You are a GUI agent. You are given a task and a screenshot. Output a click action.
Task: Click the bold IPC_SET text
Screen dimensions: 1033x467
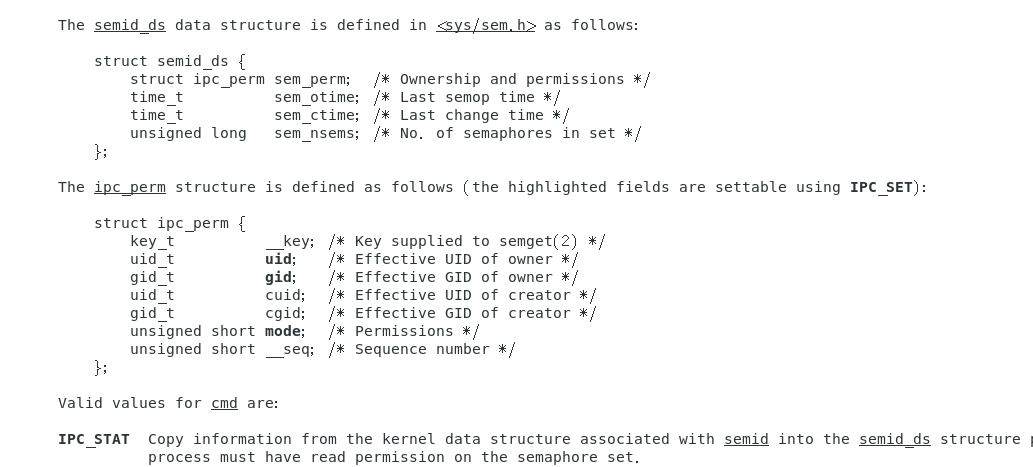point(881,187)
